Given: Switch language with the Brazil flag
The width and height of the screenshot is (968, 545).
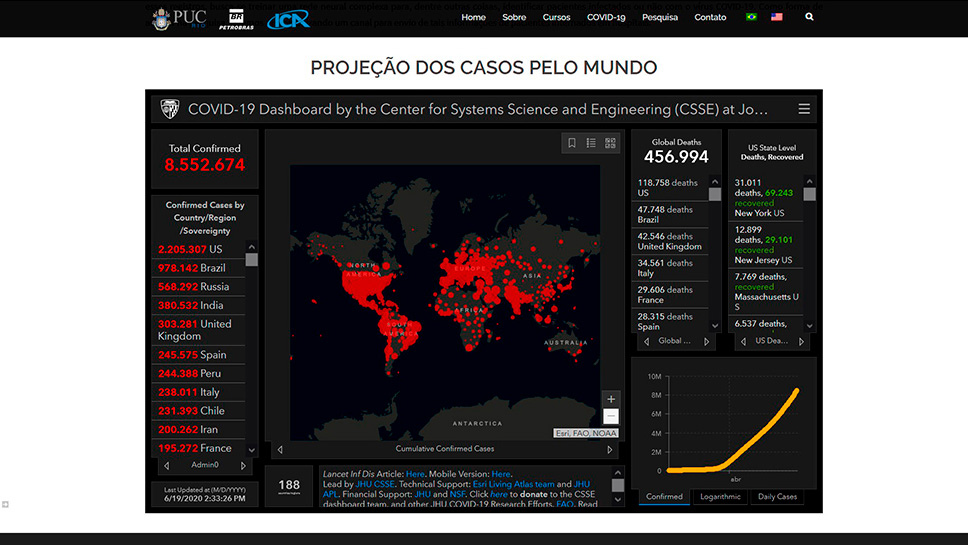Looking at the screenshot, I should [x=752, y=17].
